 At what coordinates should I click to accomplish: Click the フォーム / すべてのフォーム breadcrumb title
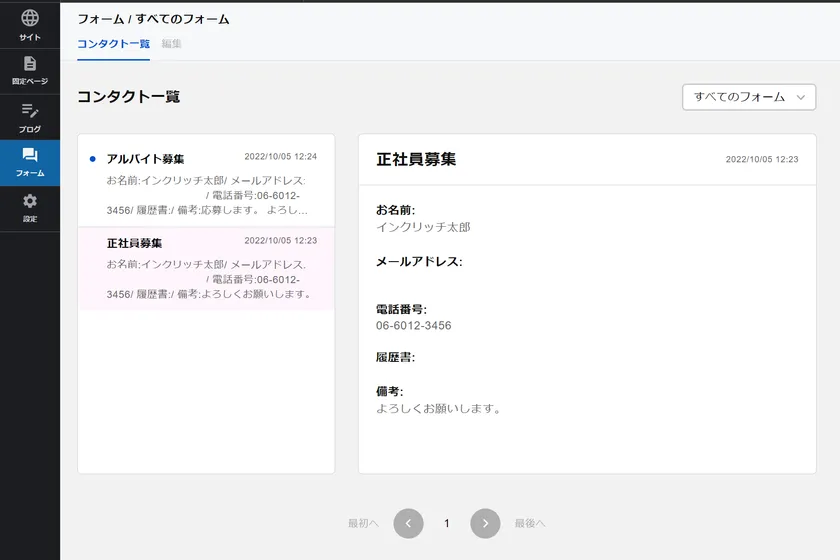153,19
